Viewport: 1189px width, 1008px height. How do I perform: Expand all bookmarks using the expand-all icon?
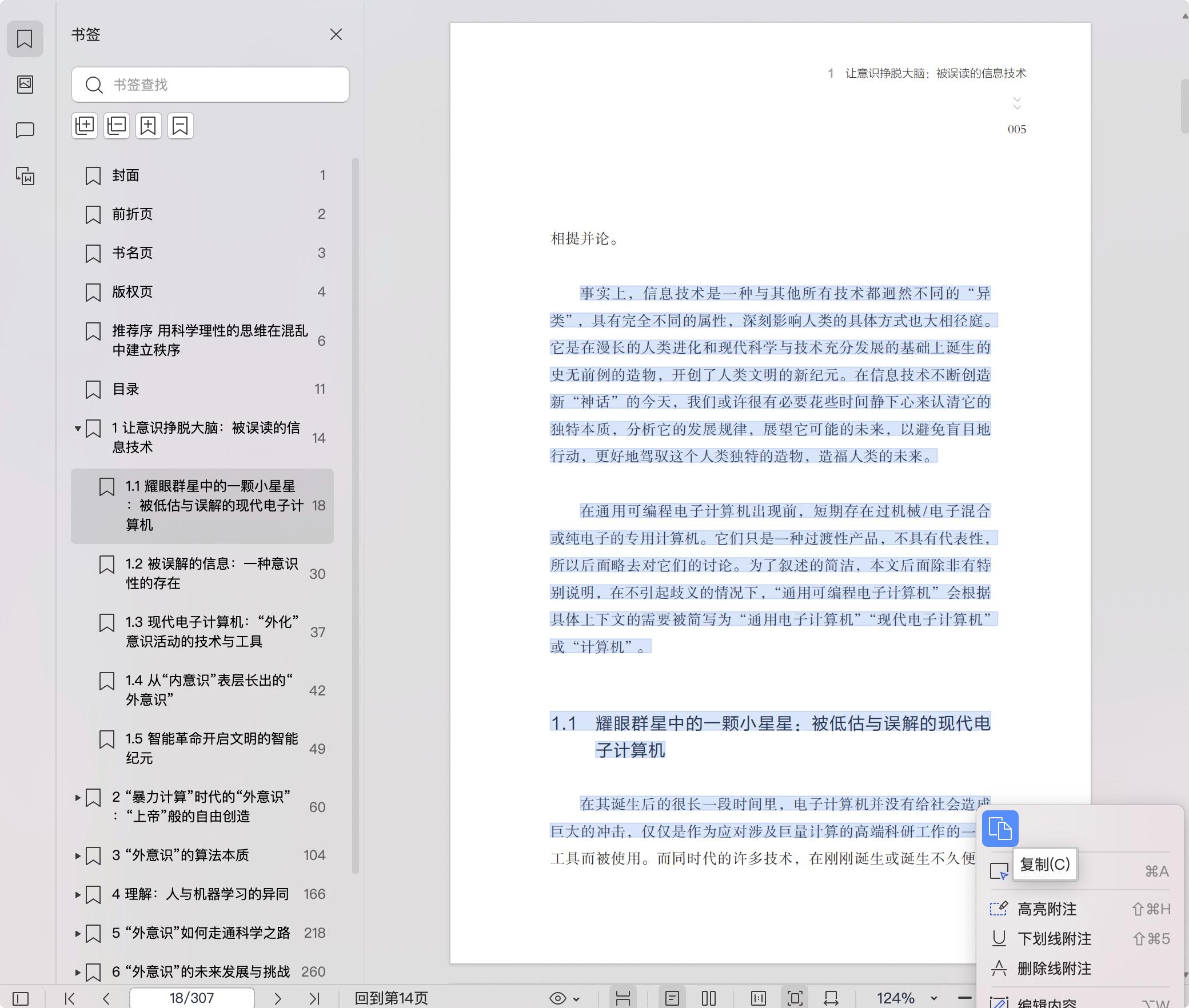click(85, 126)
